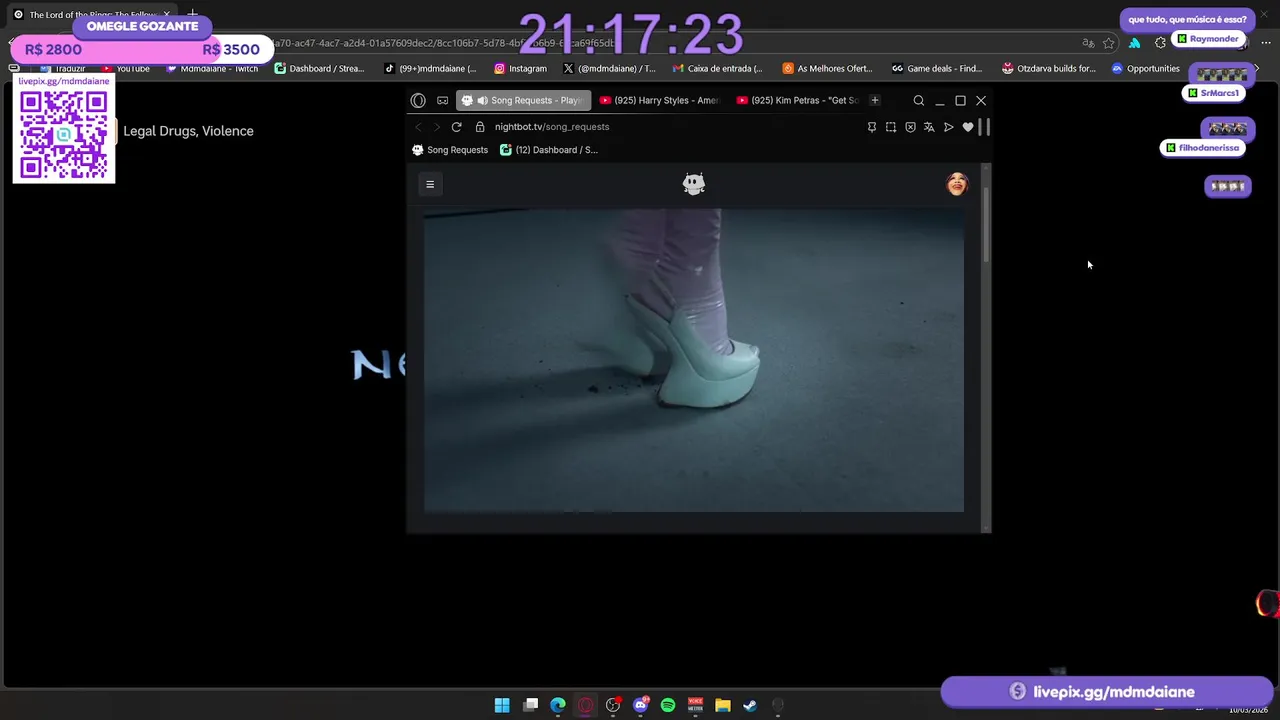1280x720 pixels.
Task: Open the Opera menu logo icon
Action: tap(418, 100)
